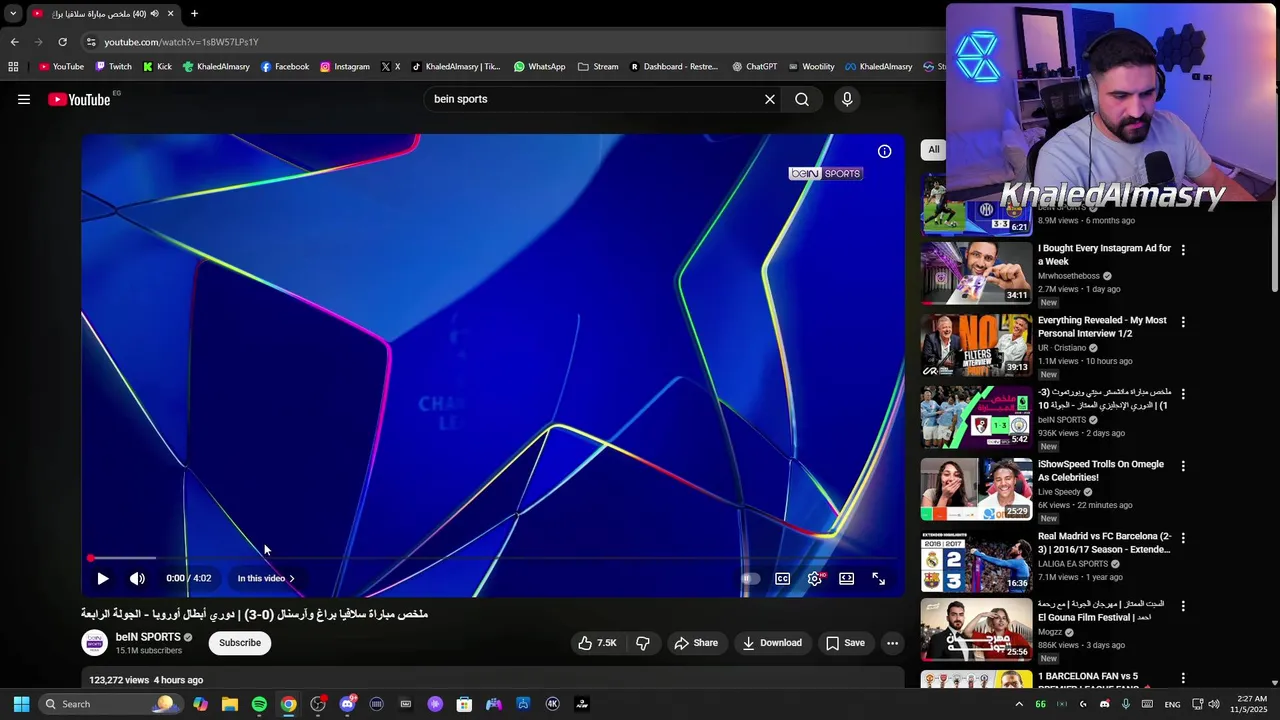Open 'I Bought Every Instagram Ad' thumbnail
This screenshot has width=1280, height=720.
(976, 272)
